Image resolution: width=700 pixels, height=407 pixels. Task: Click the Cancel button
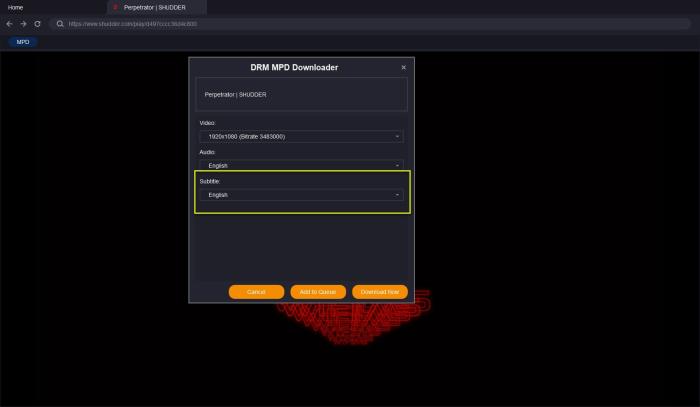tap(256, 292)
